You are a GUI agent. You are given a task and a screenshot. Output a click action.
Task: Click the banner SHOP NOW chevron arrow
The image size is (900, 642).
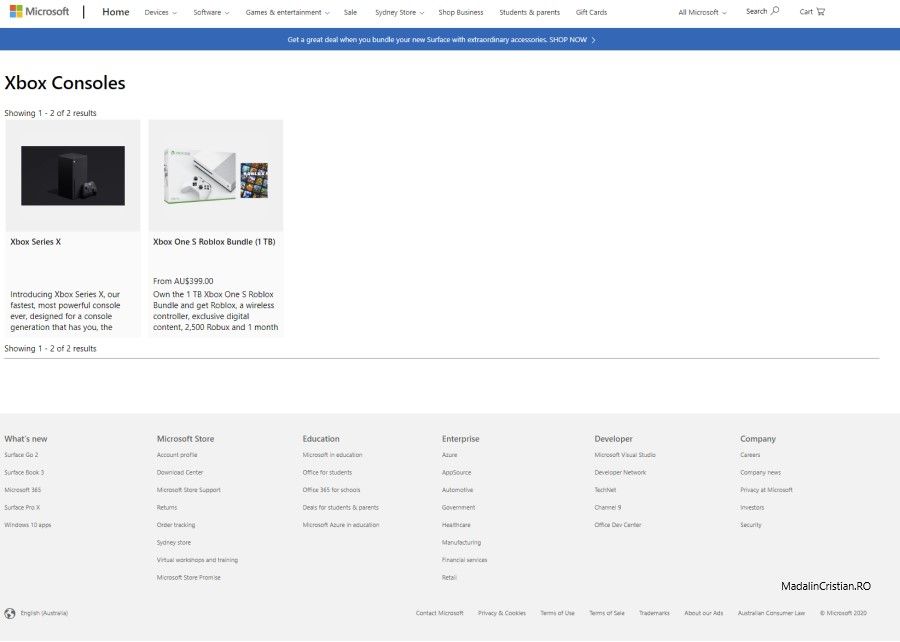pyautogui.click(x=593, y=40)
